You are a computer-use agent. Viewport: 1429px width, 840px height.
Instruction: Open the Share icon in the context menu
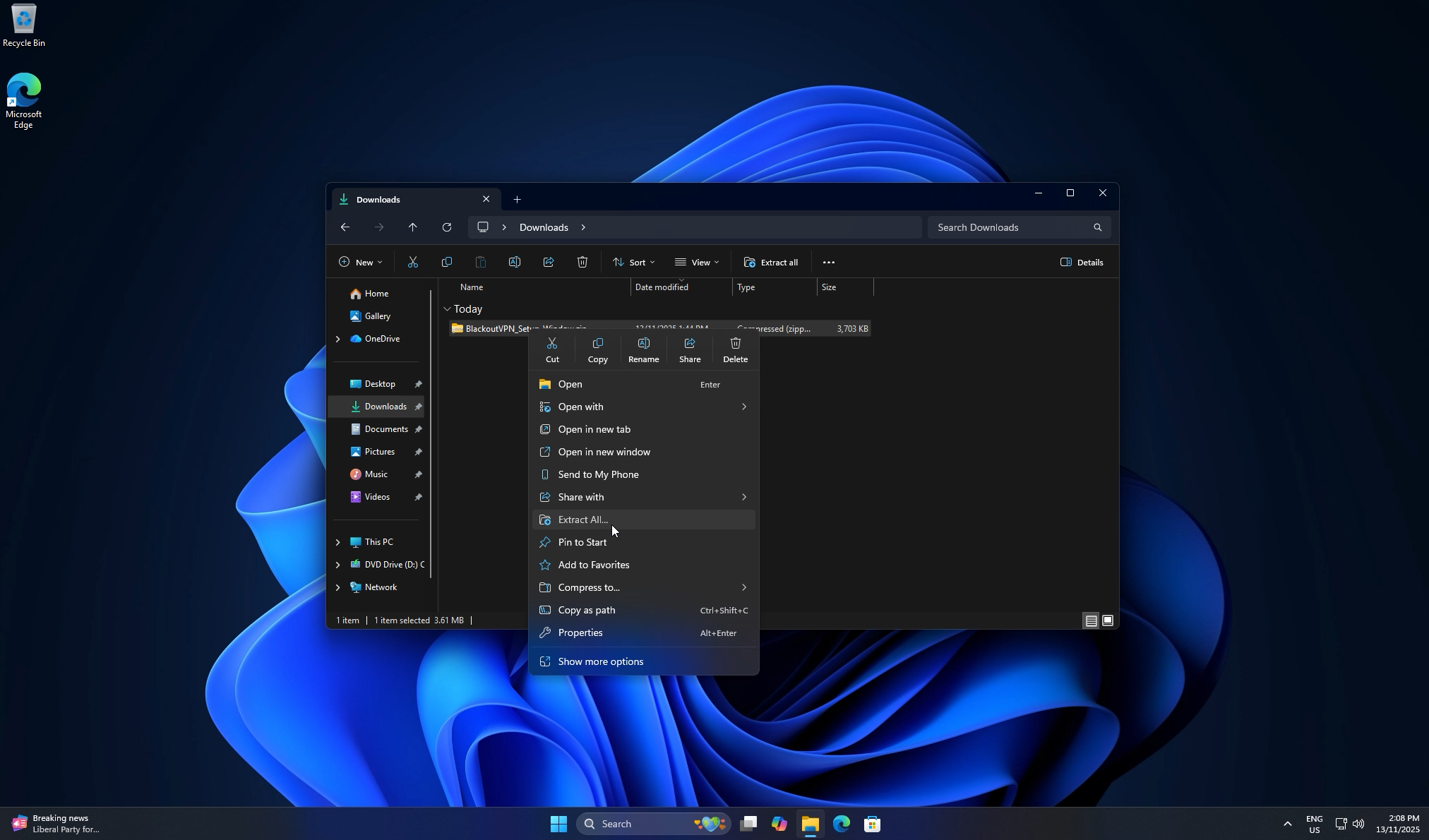689,349
